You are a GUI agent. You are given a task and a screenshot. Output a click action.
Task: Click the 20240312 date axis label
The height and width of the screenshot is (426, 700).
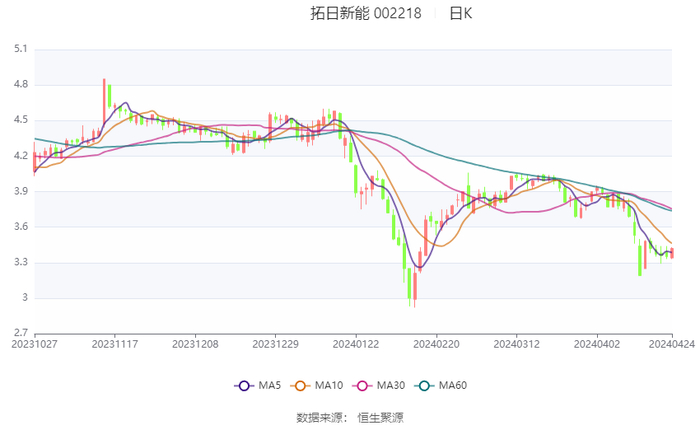pos(516,343)
